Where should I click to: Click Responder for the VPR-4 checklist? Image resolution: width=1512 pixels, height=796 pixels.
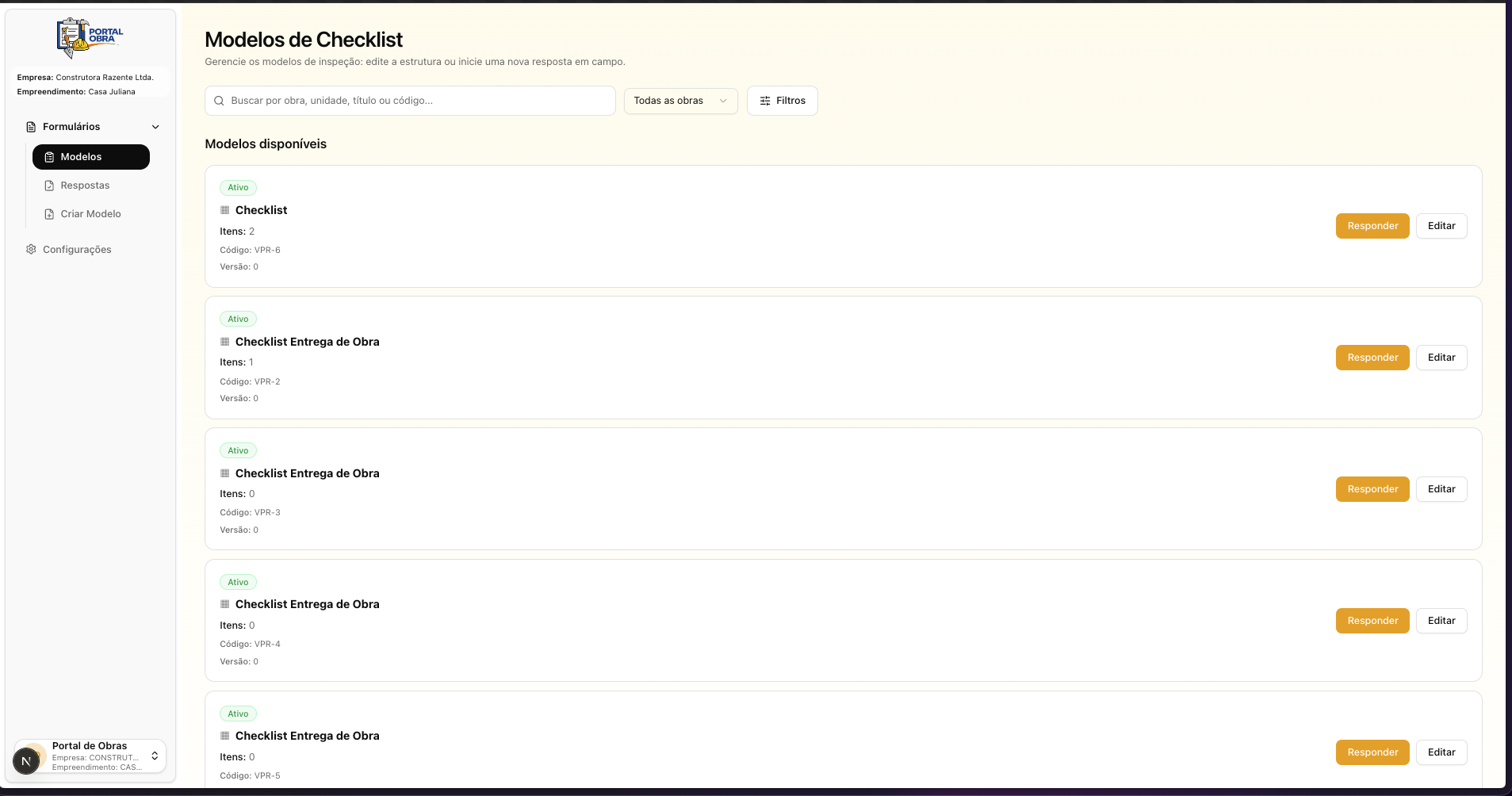1372,621
